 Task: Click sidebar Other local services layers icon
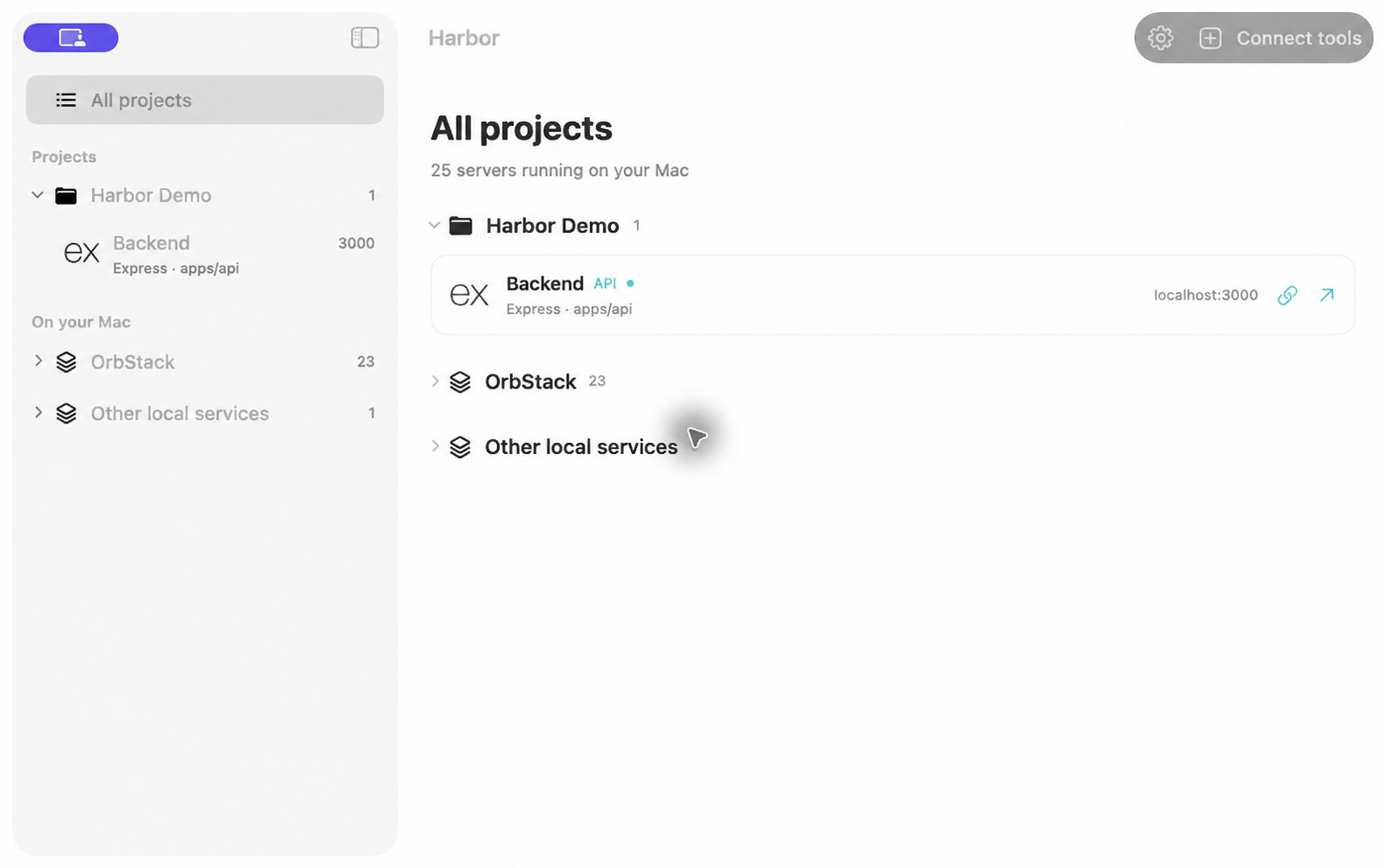(67, 413)
